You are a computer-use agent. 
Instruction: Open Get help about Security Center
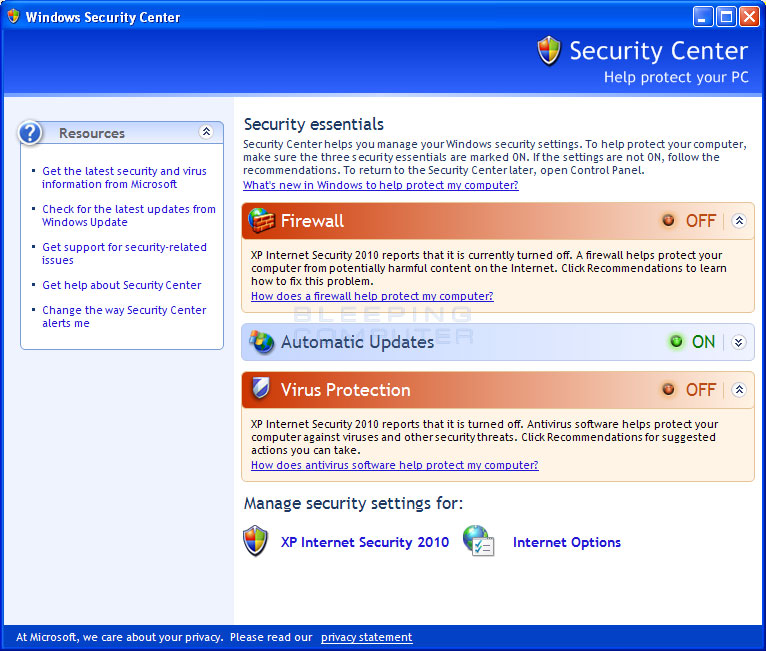(x=122, y=285)
